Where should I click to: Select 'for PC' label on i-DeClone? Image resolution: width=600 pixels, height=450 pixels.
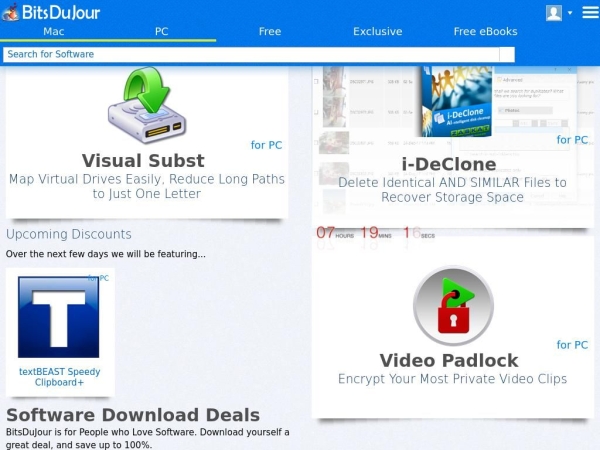[572, 140]
